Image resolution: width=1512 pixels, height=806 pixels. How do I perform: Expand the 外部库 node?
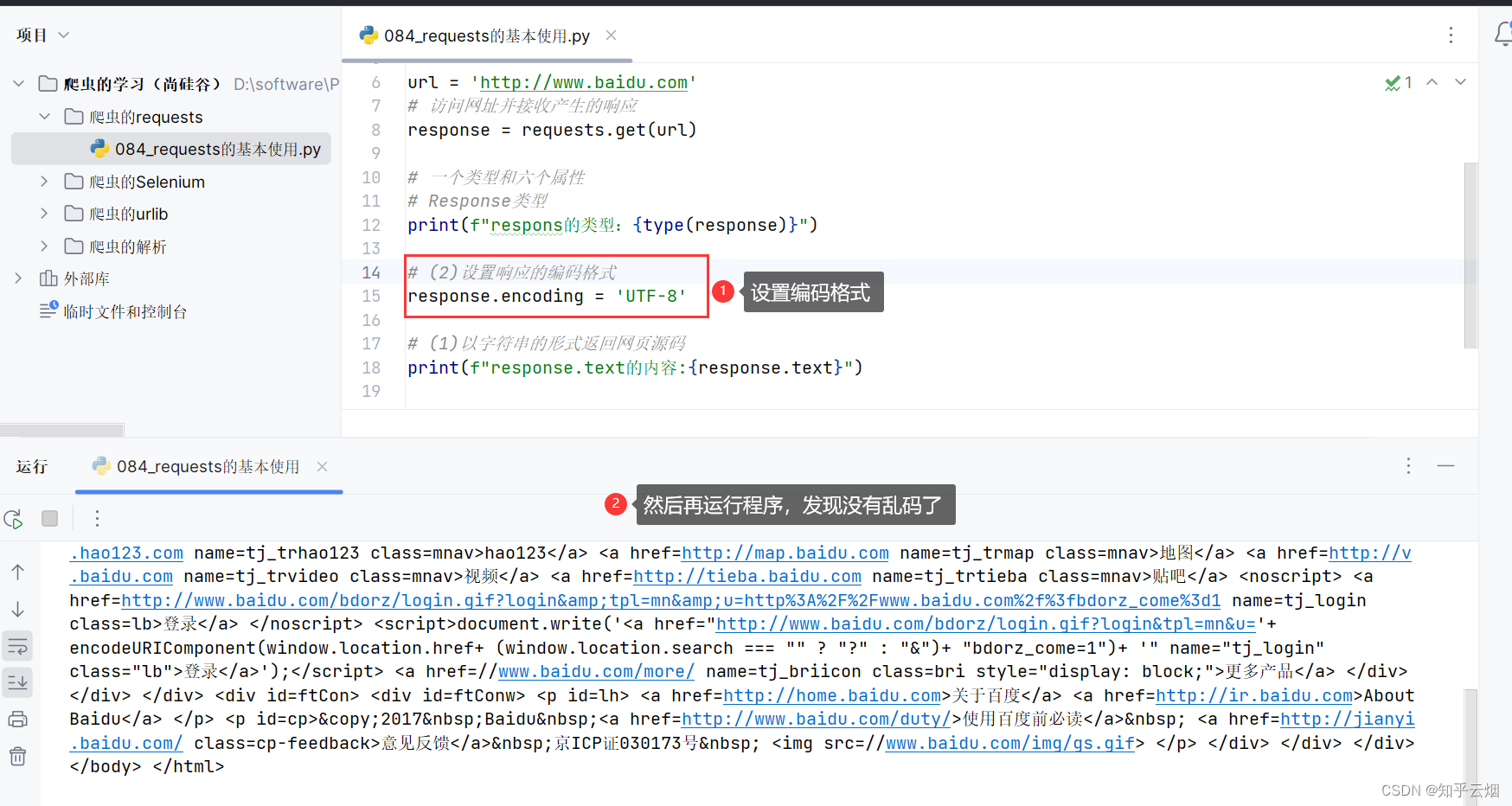click(x=18, y=278)
